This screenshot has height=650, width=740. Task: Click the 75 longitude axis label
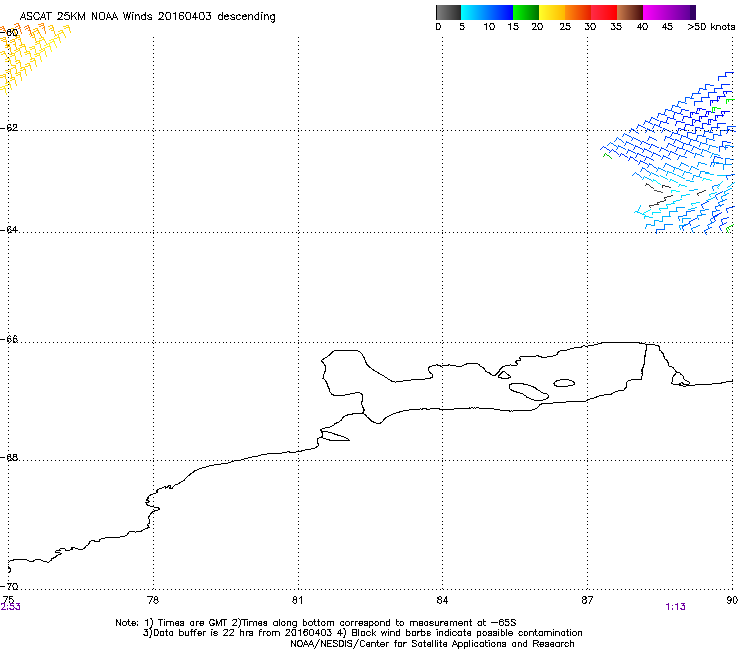pos(8,600)
